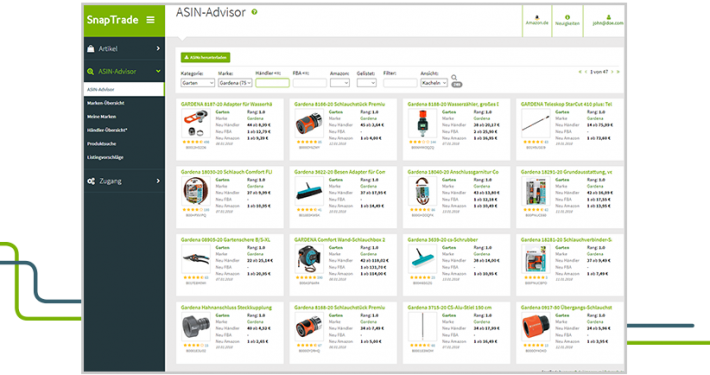Click inside the Händler input field

coord(272,83)
